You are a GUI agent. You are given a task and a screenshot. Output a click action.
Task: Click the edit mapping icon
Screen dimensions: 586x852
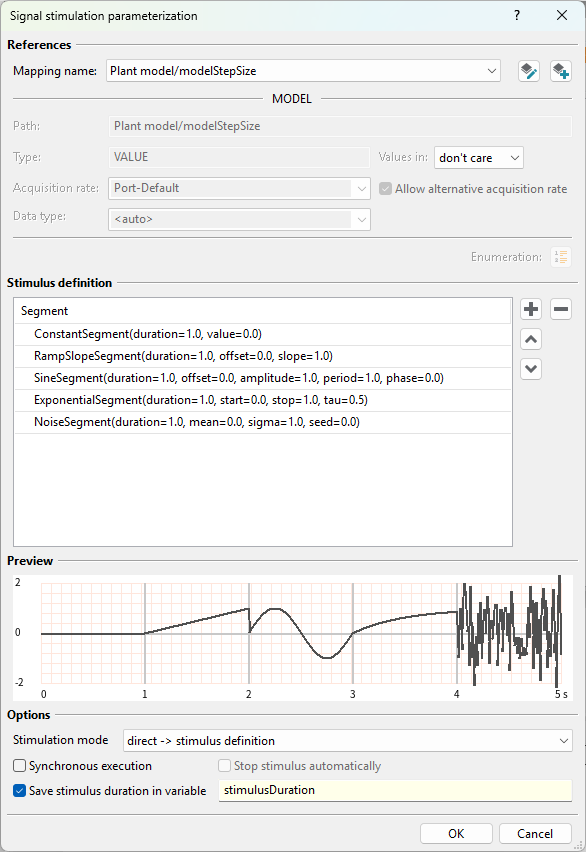[528, 71]
